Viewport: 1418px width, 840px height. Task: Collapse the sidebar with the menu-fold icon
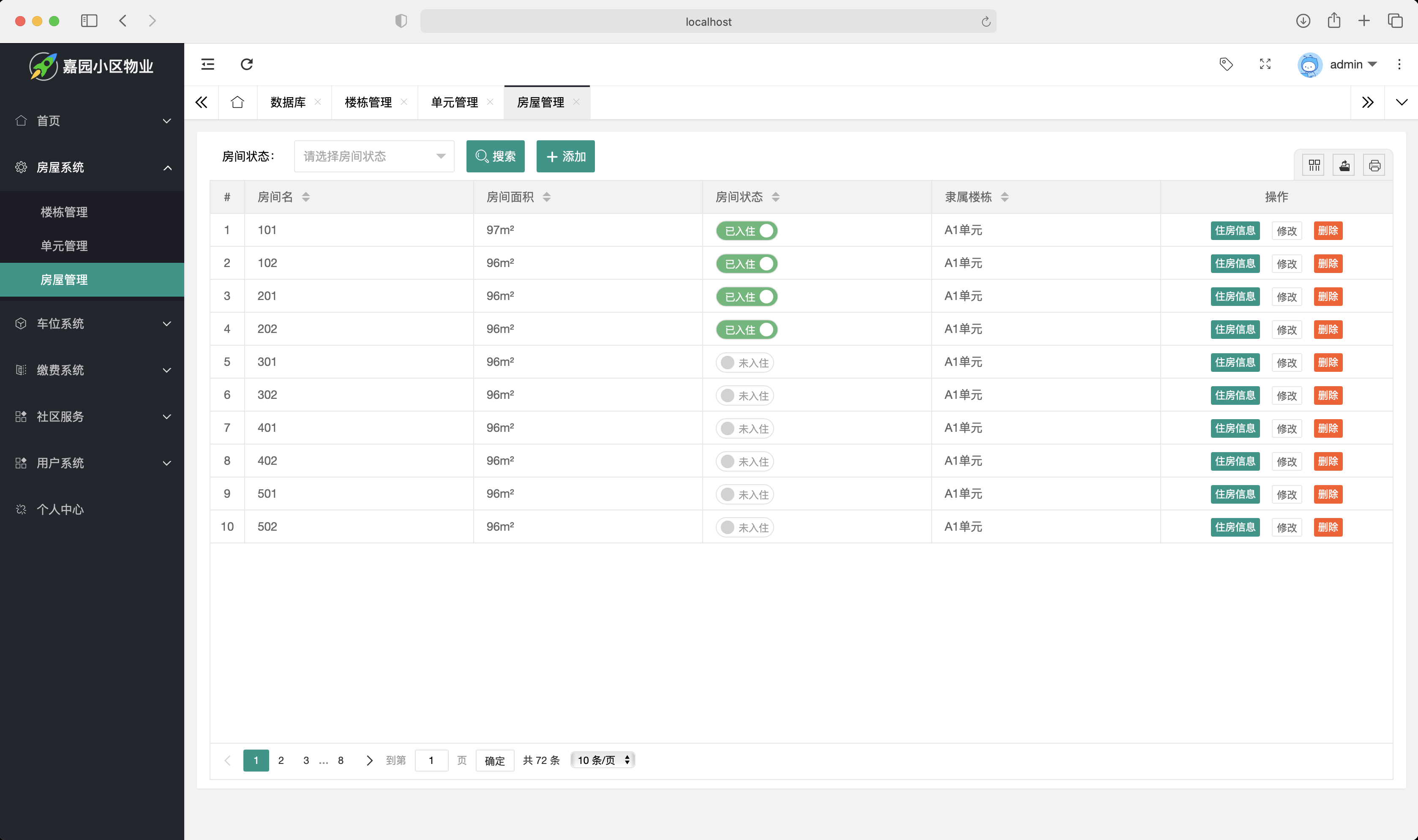pos(207,64)
